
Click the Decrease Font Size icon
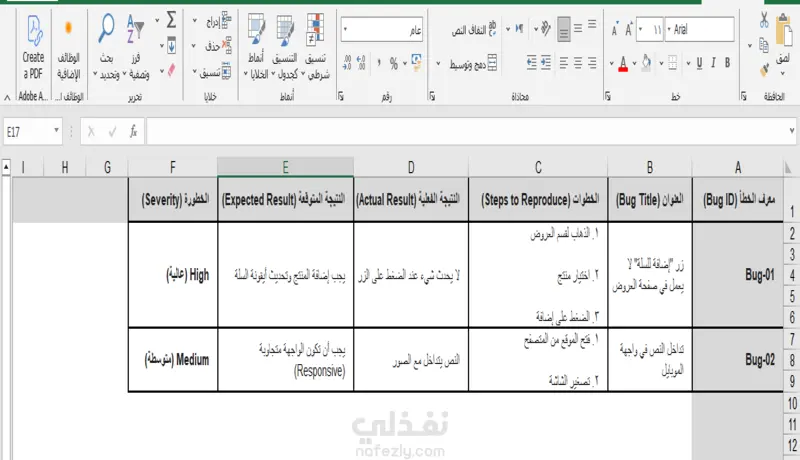pos(614,30)
